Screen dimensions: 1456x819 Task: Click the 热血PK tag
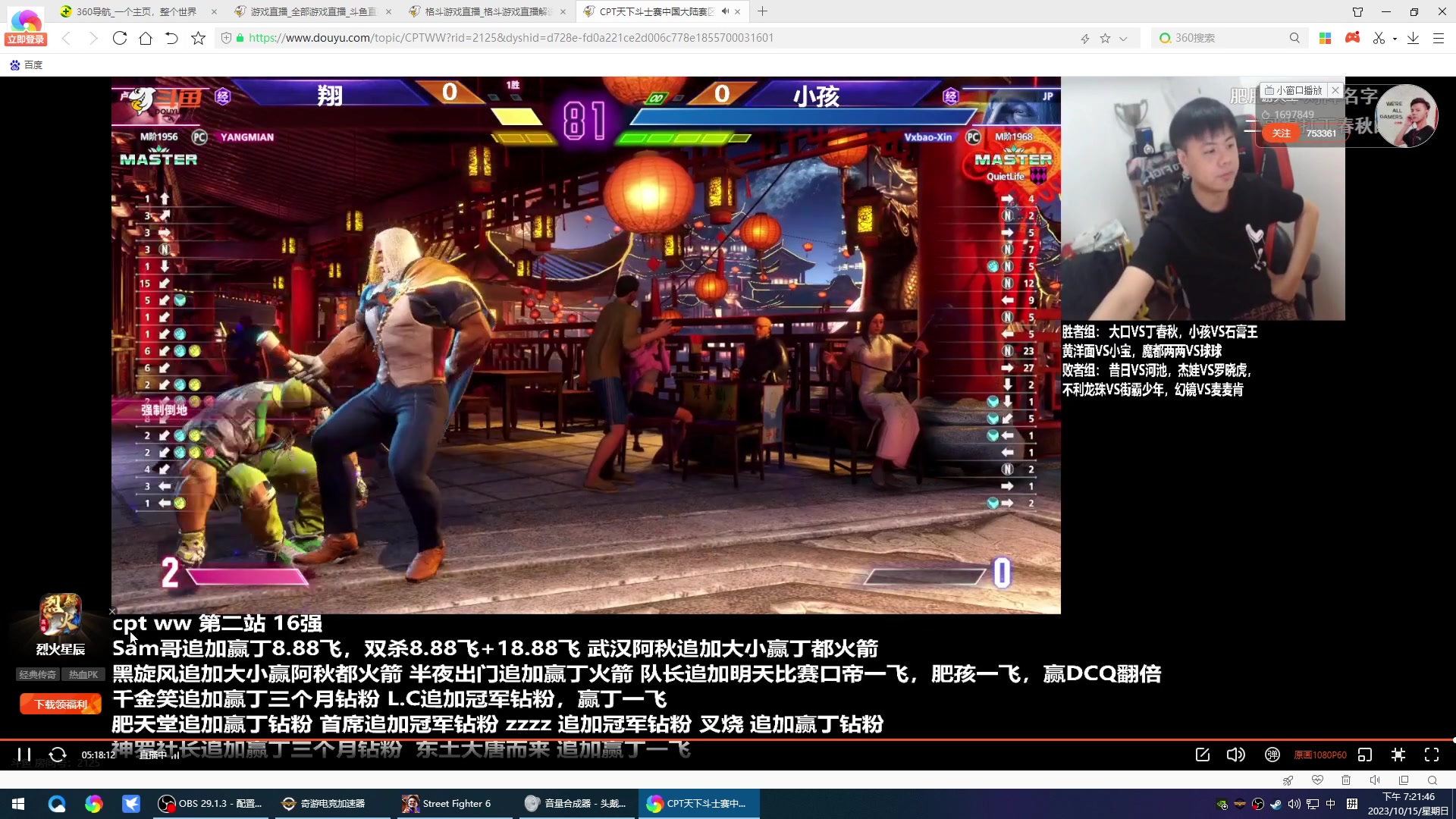click(x=83, y=674)
